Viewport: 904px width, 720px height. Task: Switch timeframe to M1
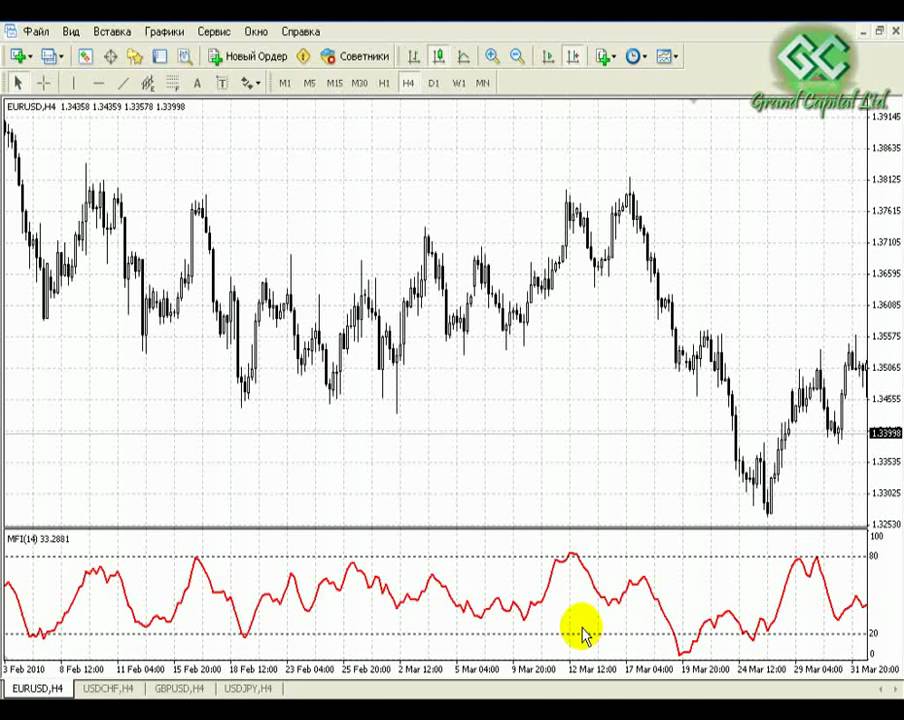tap(285, 83)
